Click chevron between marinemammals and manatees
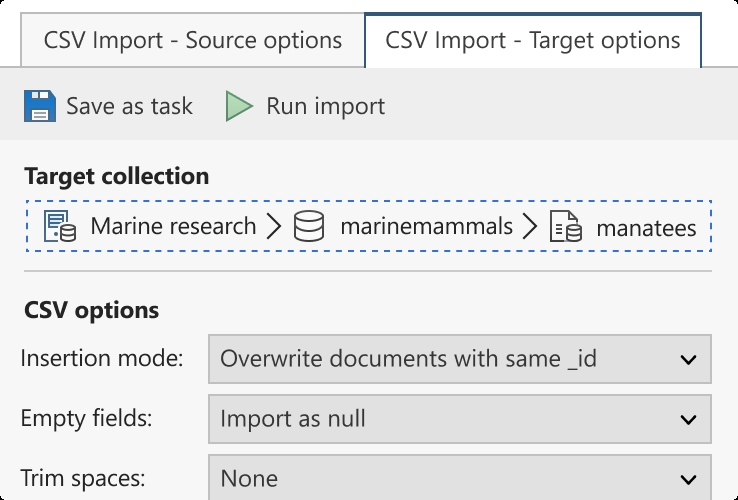The width and height of the screenshot is (738, 500). click(x=530, y=226)
